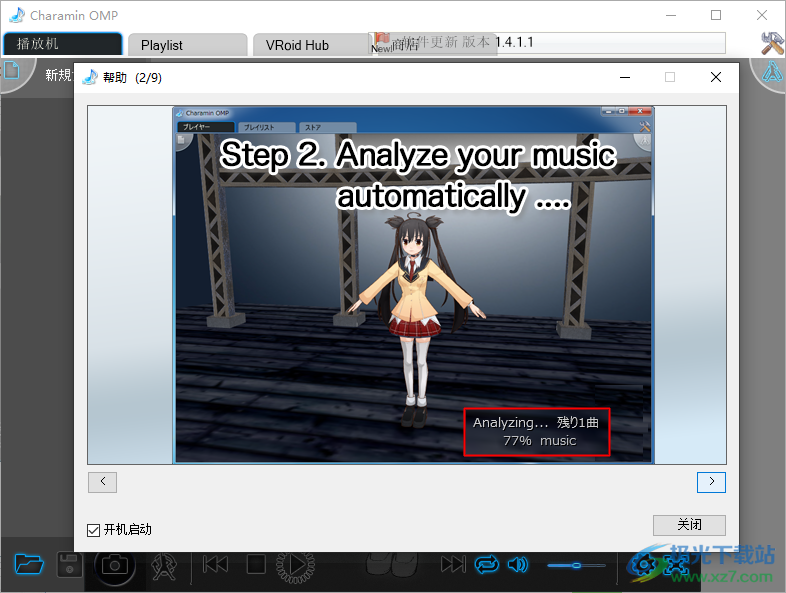Image resolution: width=786 pixels, height=593 pixels.
Task: Switch to the Playlist tab
Action: [187, 45]
